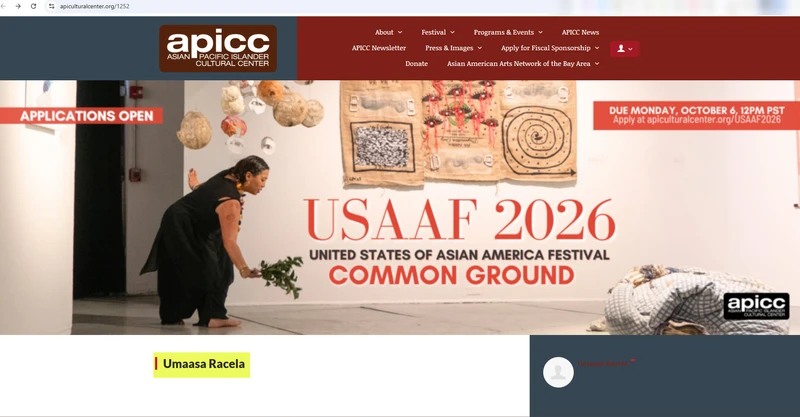Click the browser back arrow icon
800x417 pixels.
tap(3, 6)
